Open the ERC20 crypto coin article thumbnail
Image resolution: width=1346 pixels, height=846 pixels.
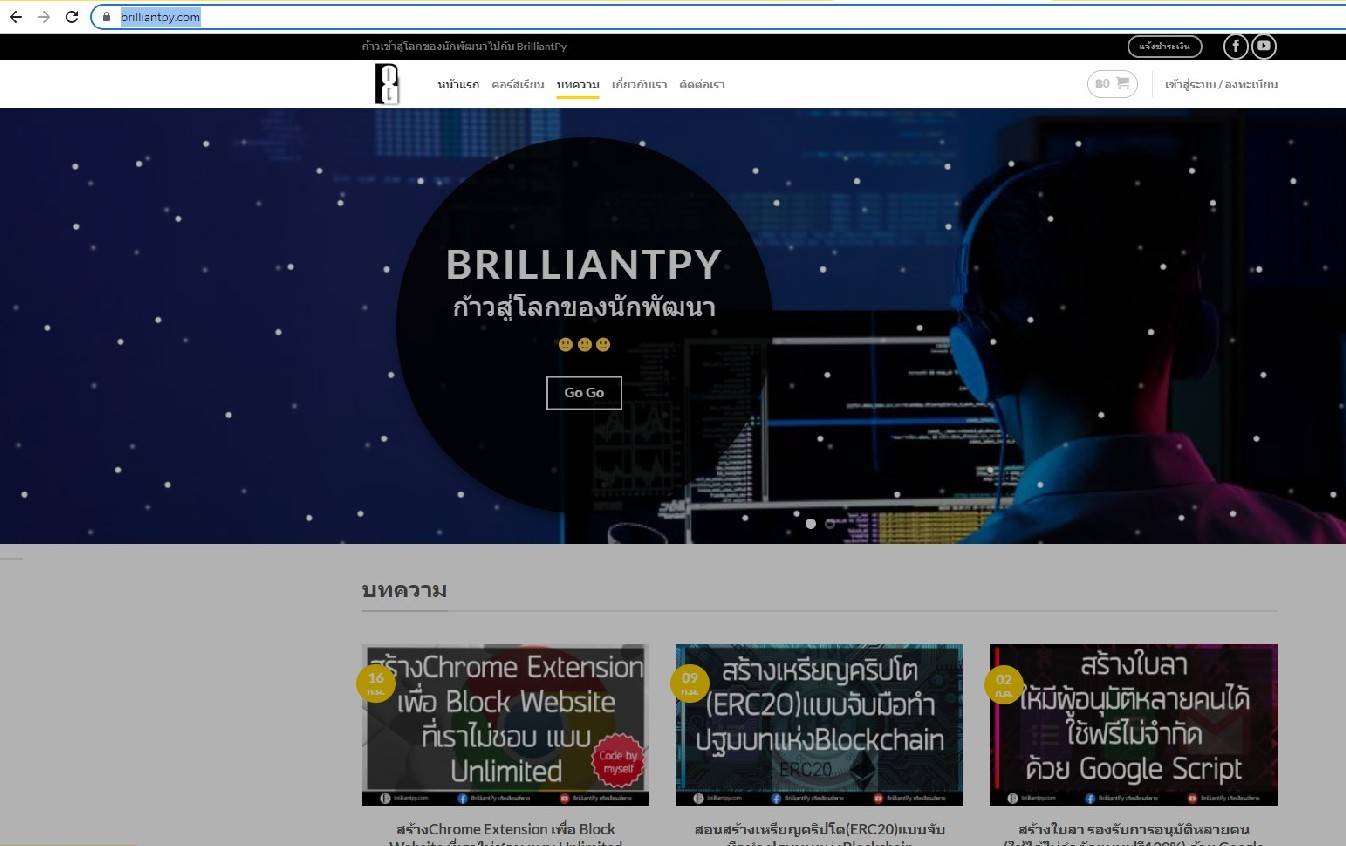tap(819, 724)
